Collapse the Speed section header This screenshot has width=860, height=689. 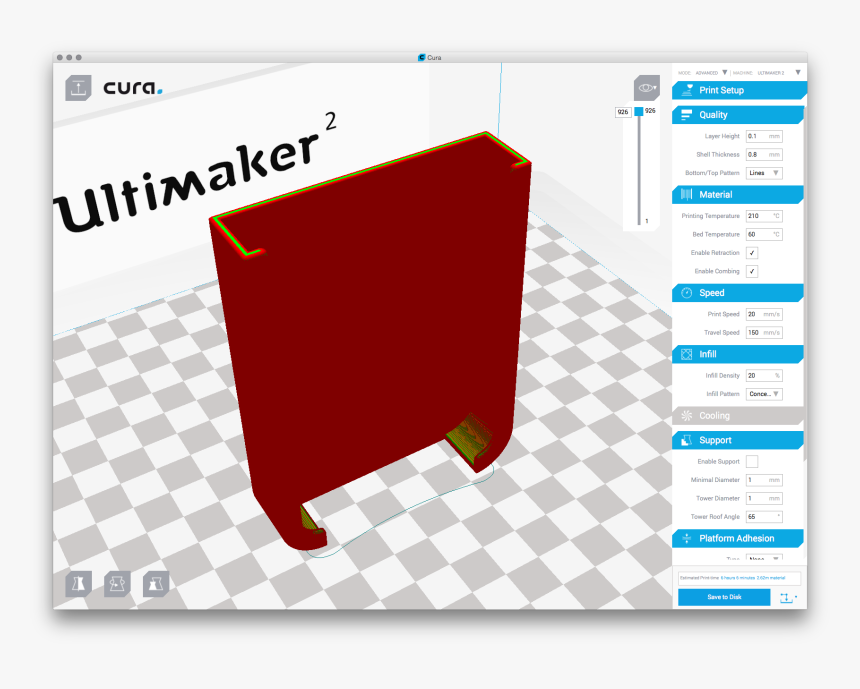(x=738, y=293)
